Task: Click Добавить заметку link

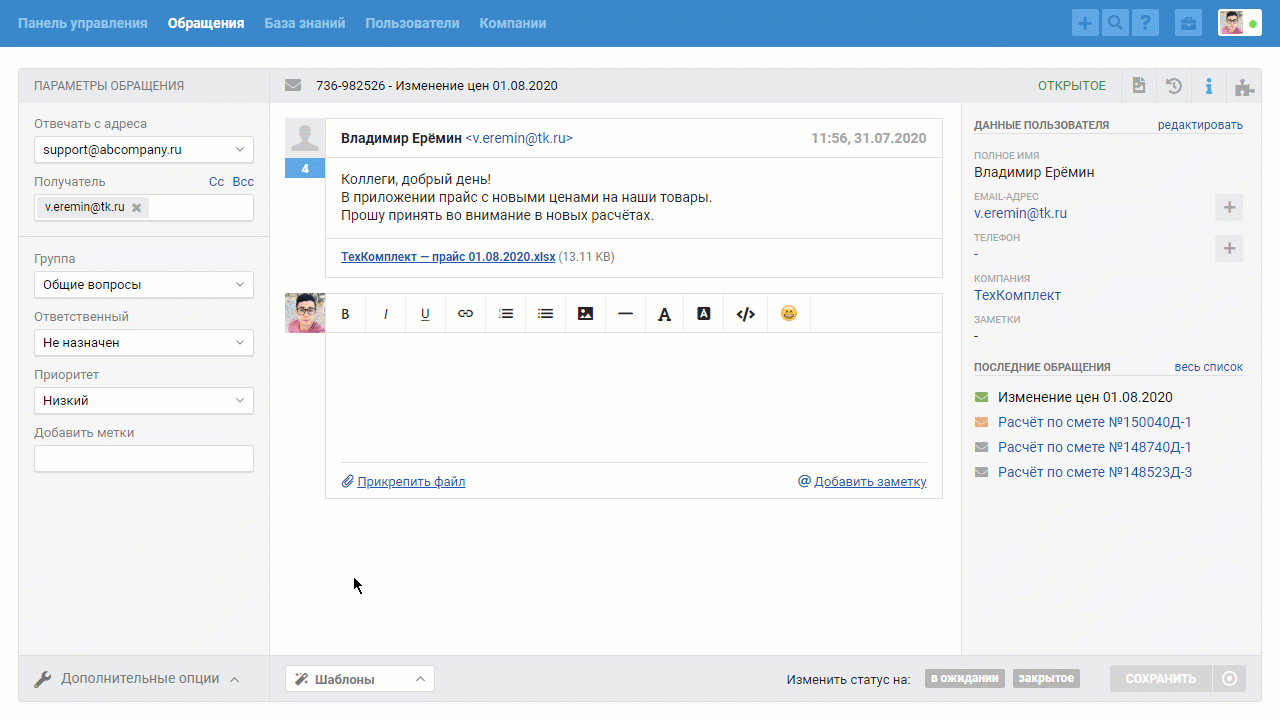Action: coord(870,482)
